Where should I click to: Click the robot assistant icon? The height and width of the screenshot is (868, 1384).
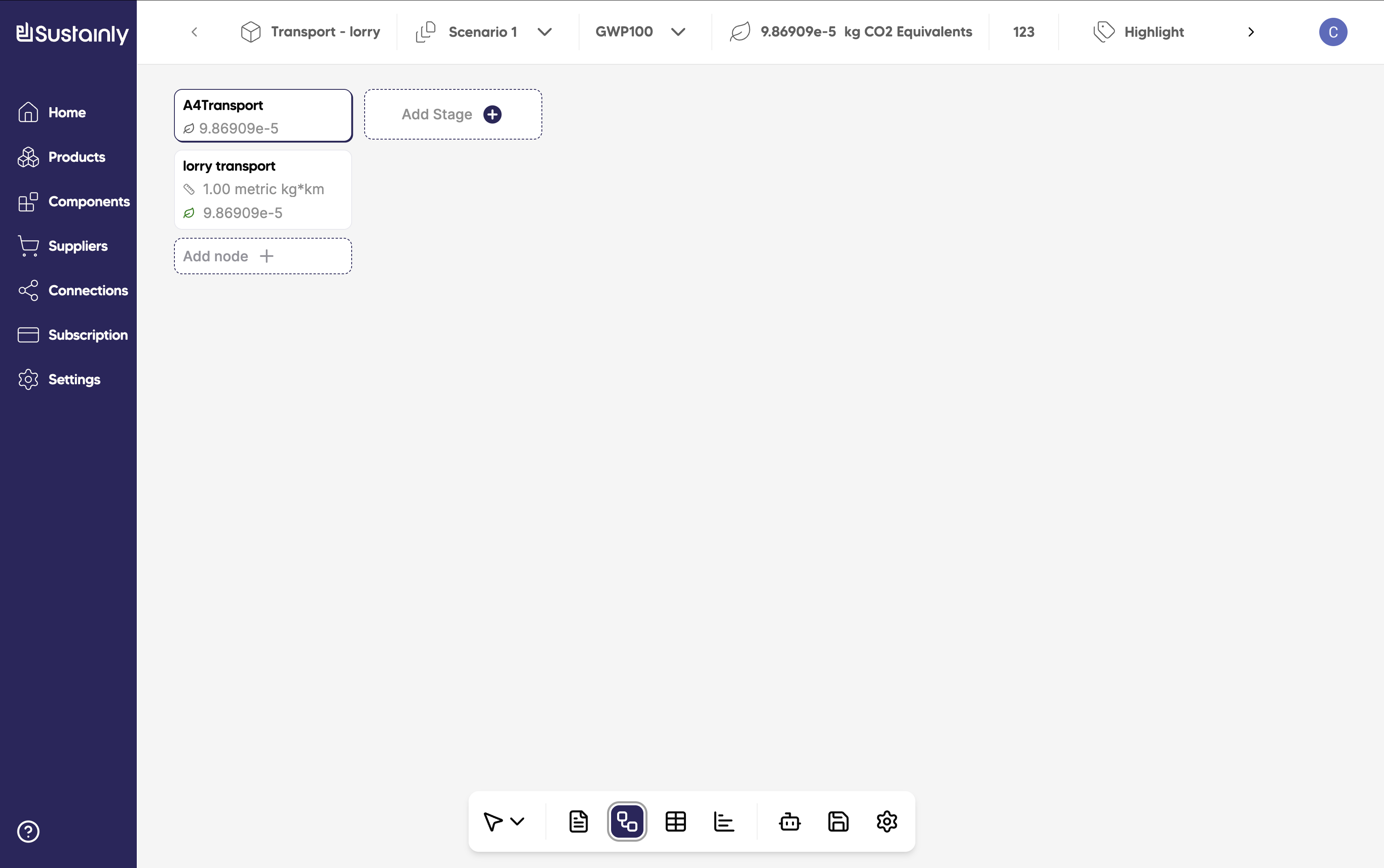(x=790, y=821)
